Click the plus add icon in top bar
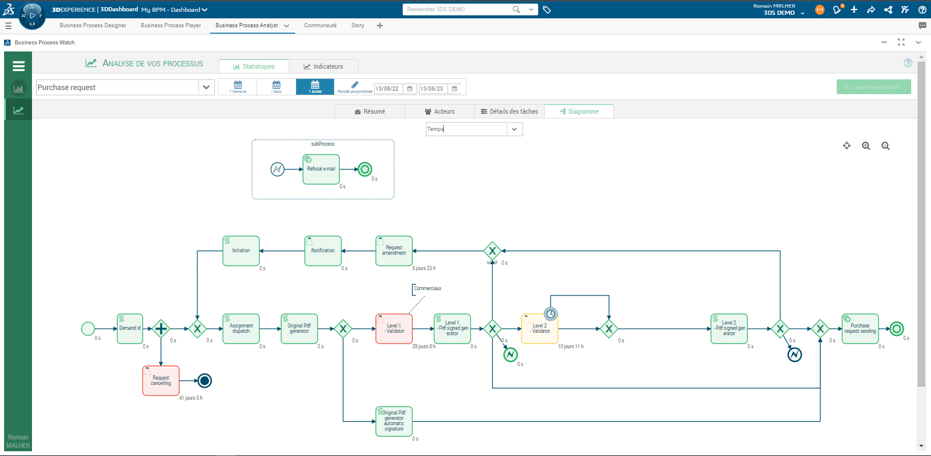Viewport: 931px width, 456px height. pos(854,10)
